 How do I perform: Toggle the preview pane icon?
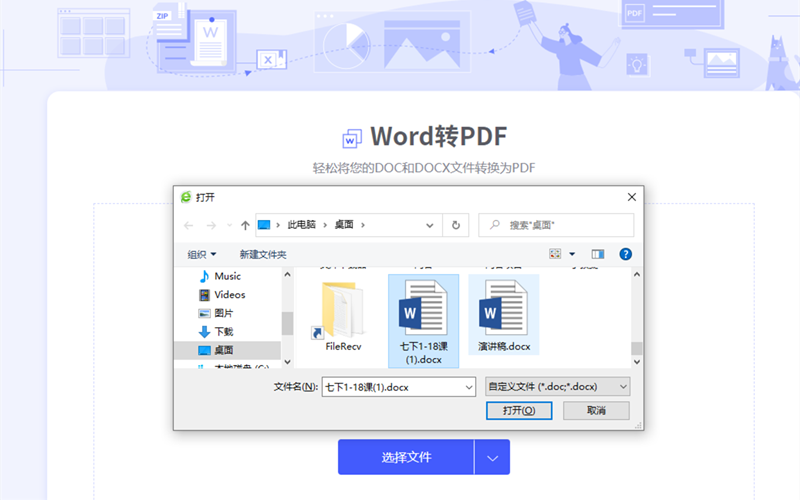click(598, 255)
